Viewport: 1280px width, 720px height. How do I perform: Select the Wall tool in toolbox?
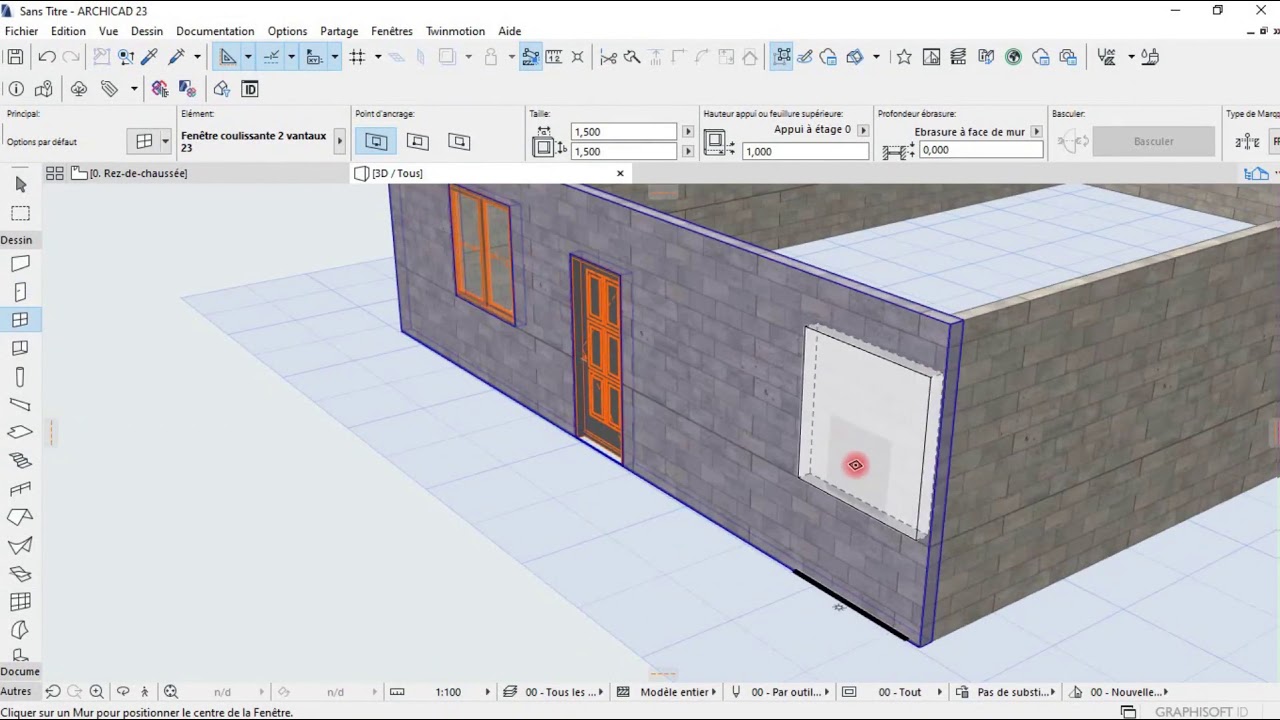[x=20, y=264]
